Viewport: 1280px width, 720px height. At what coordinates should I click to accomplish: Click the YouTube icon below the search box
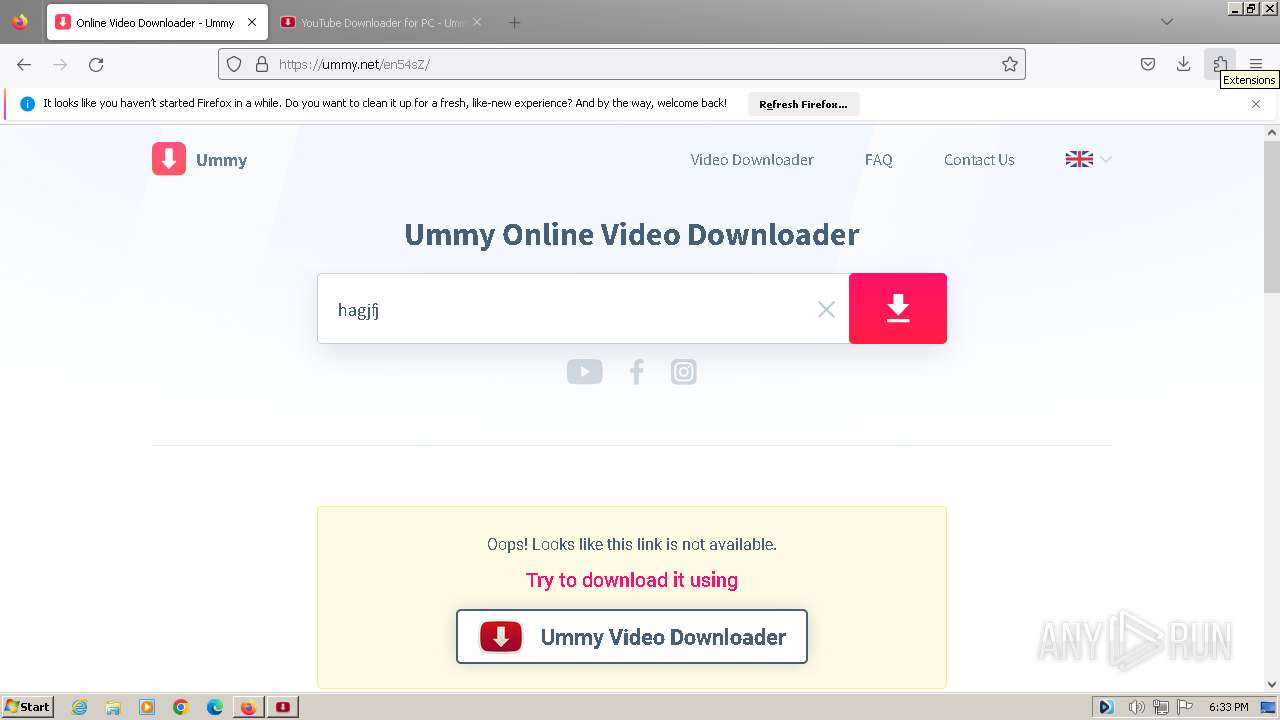pyautogui.click(x=585, y=372)
